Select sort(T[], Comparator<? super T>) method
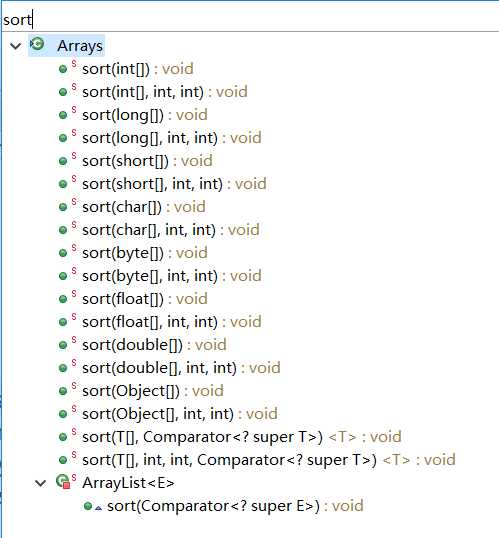The image size is (499, 538). (242, 437)
